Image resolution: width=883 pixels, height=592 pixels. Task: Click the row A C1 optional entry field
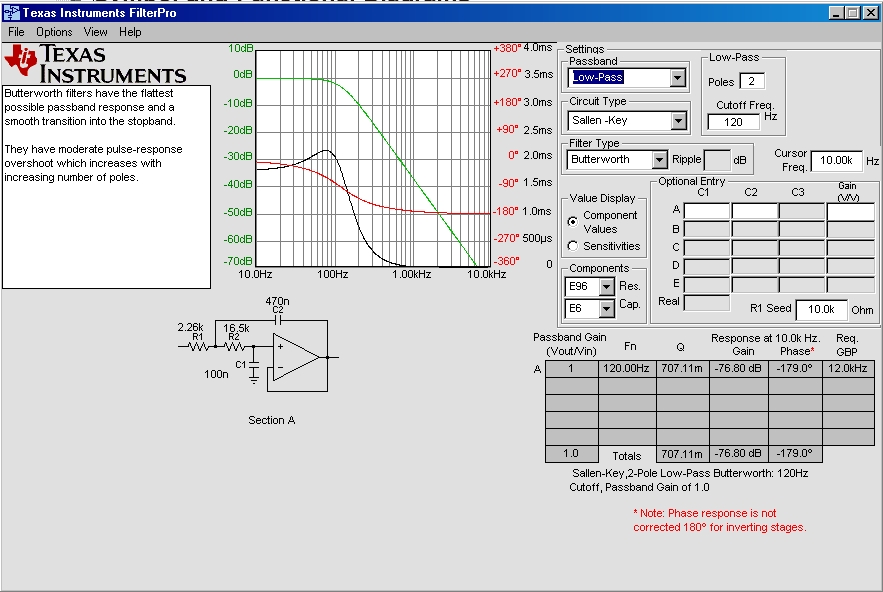(x=706, y=211)
